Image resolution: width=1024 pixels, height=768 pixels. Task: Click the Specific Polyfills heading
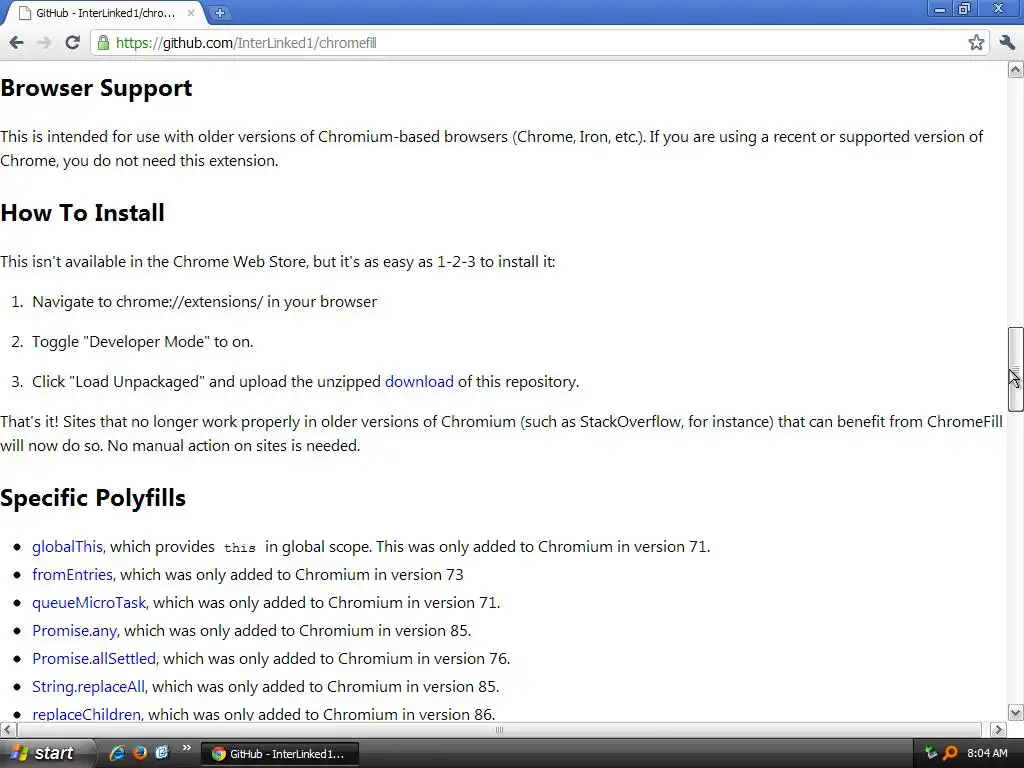93,498
